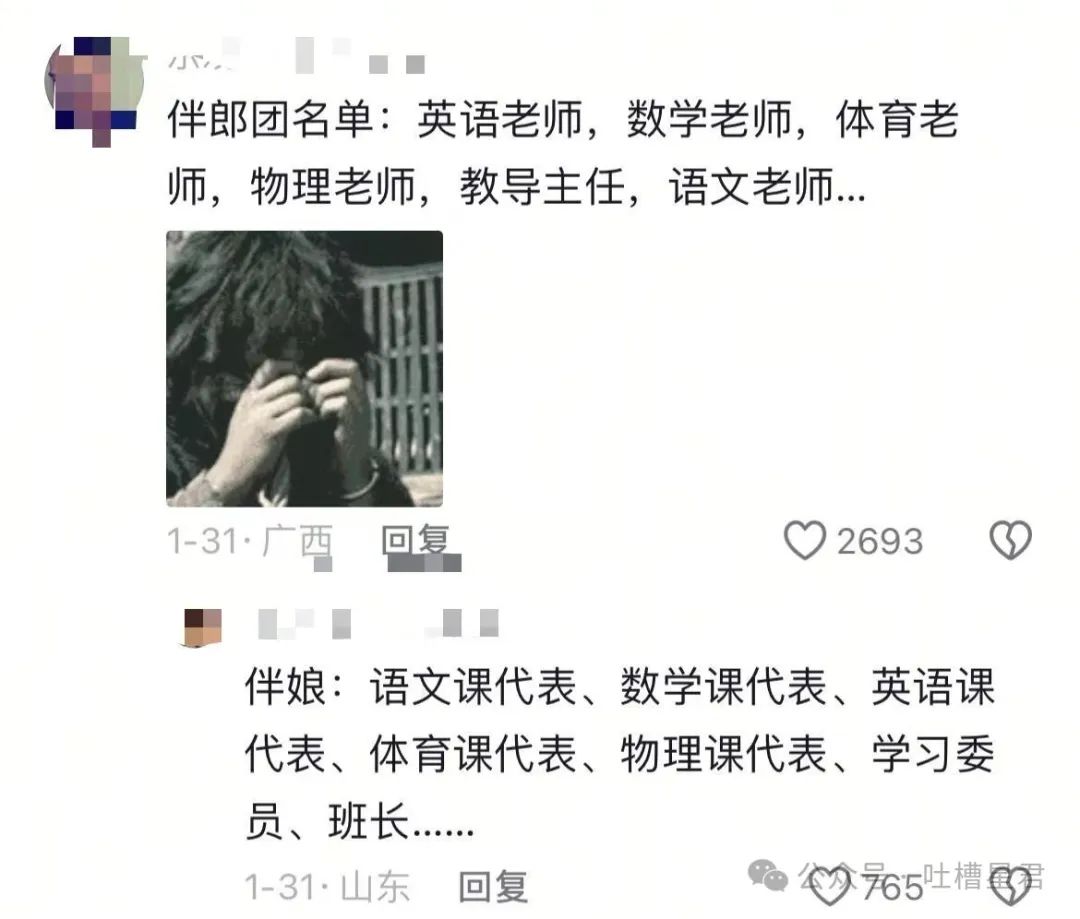
Task: Like the 伴郎团名单 comment with heart icon
Action: (804, 540)
